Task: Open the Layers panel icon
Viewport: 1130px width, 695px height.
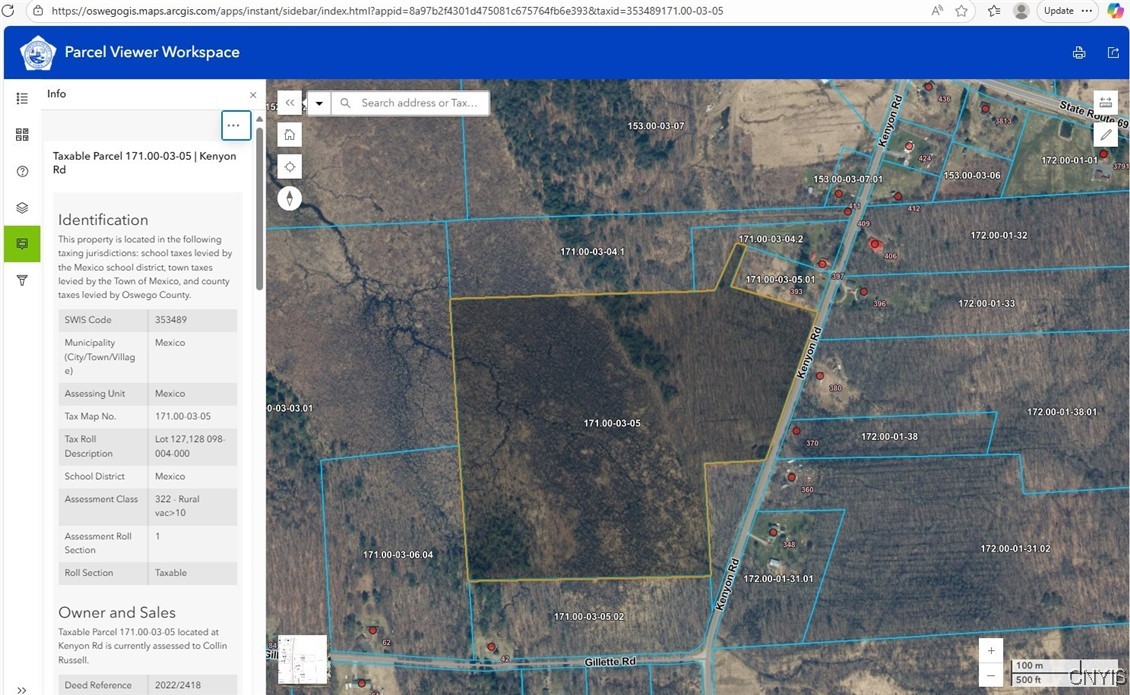Action: [22, 208]
